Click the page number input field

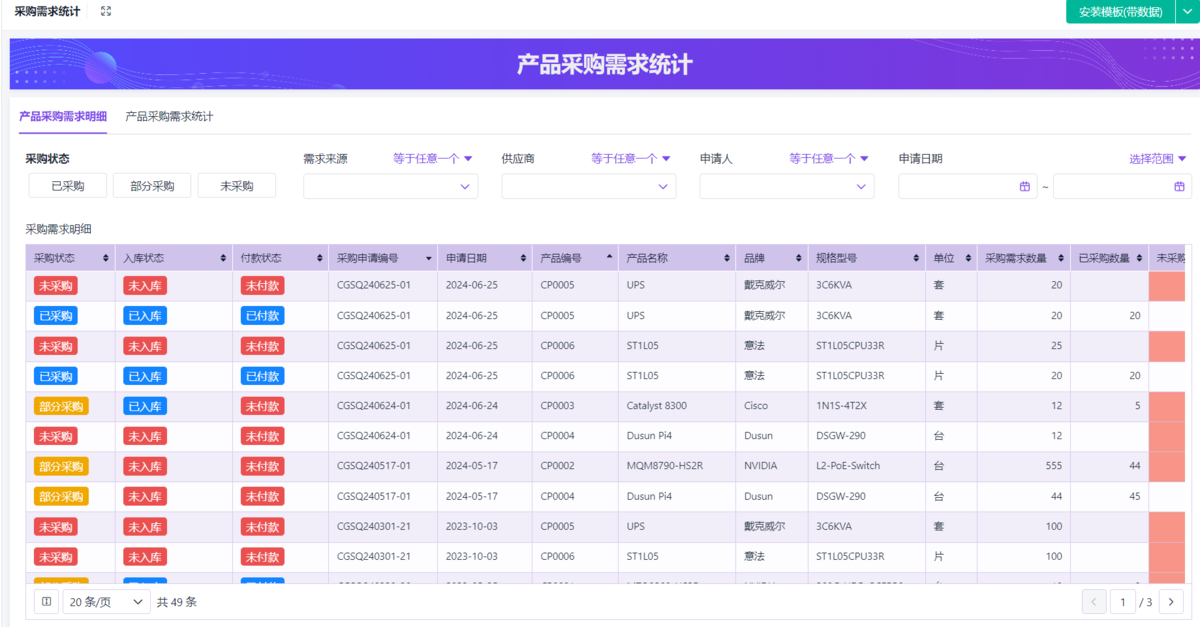(1122, 602)
